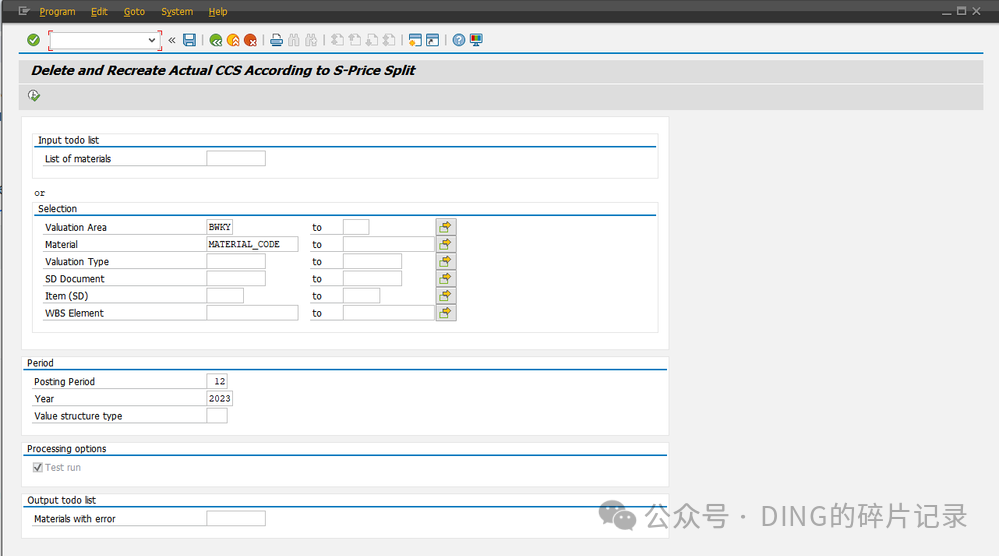Click the WBS Element 'to' field
The width and height of the screenshot is (999, 556).
click(x=389, y=313)
